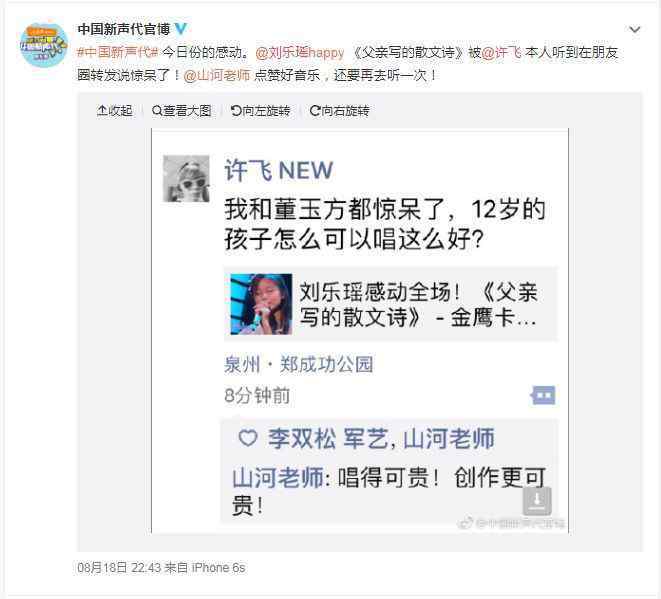This screenshot has height=599, width=661.
Task: Click the 许飞 NEW username
Action: pos(279,170)
